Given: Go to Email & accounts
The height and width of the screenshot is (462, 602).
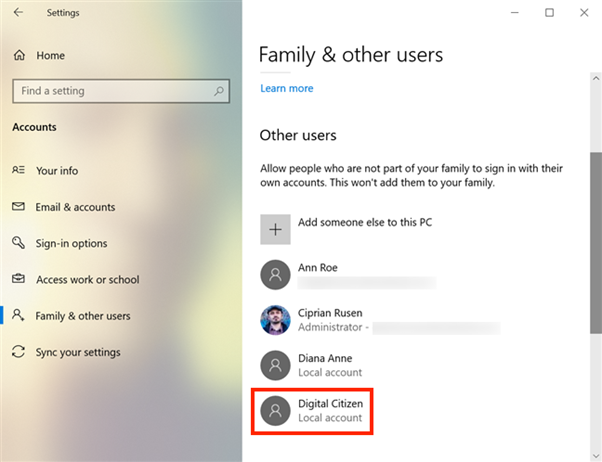Looking at the screenshot, I should click(75, 207).
